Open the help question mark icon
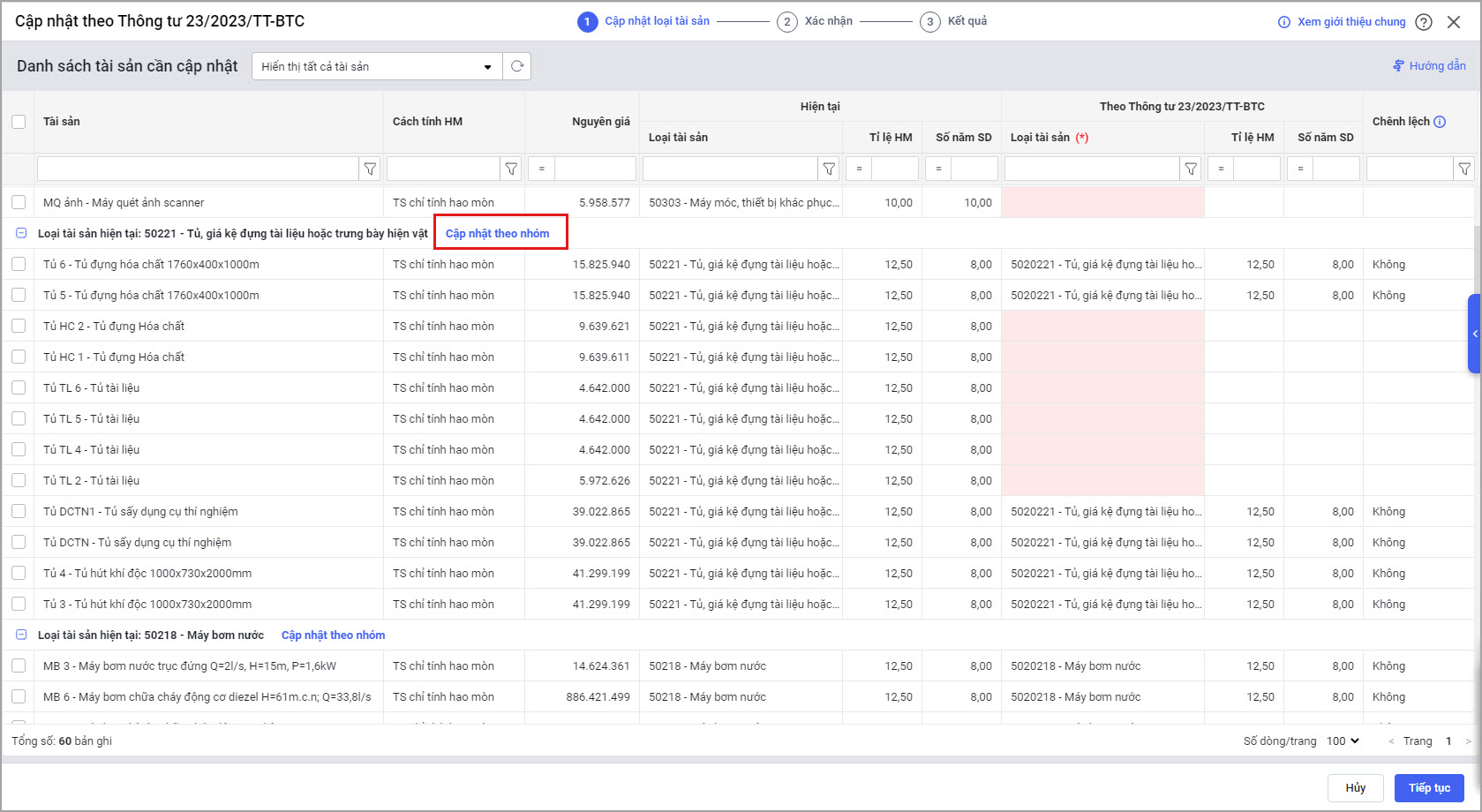 coord(1424,22)
